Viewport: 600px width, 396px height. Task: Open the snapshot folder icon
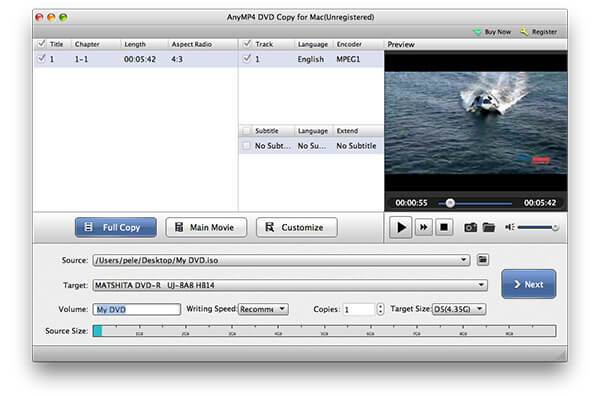pos(489,228)
